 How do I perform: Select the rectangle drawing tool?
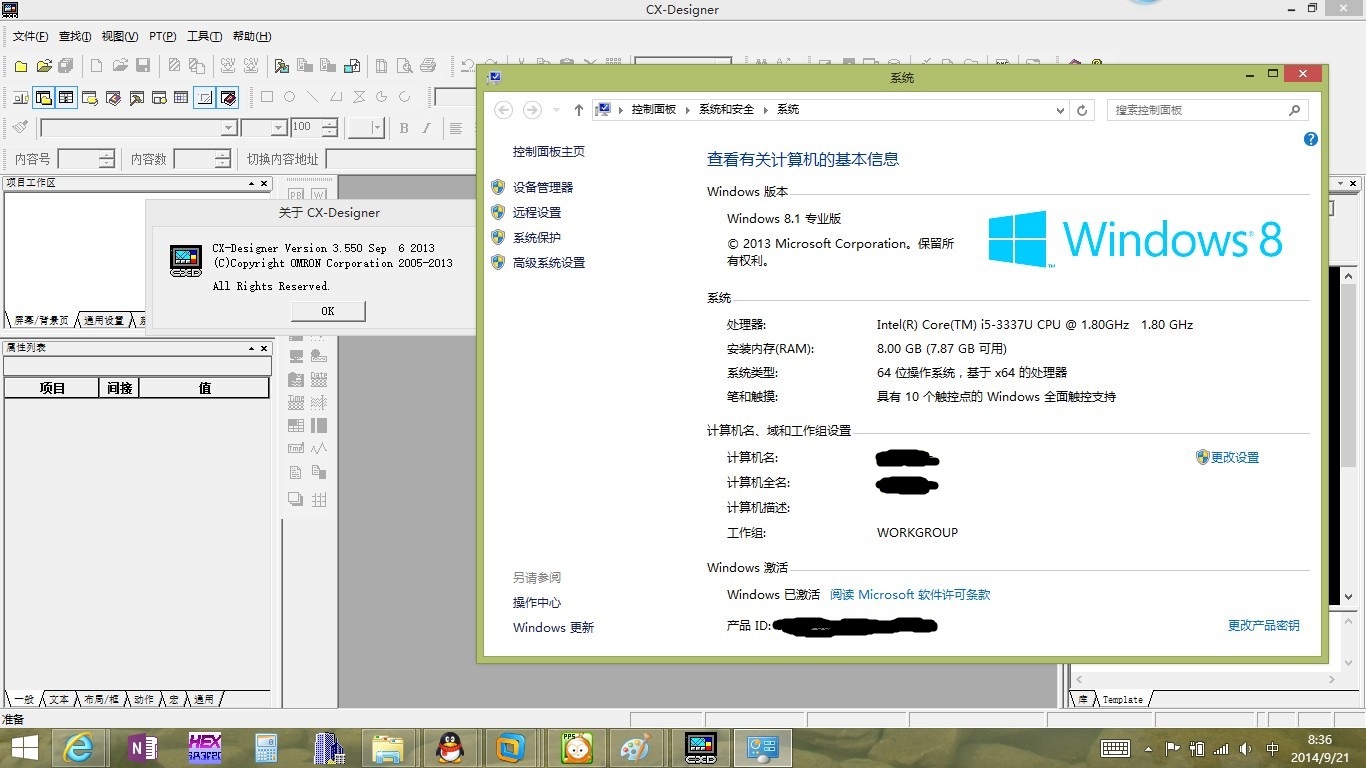267,97
